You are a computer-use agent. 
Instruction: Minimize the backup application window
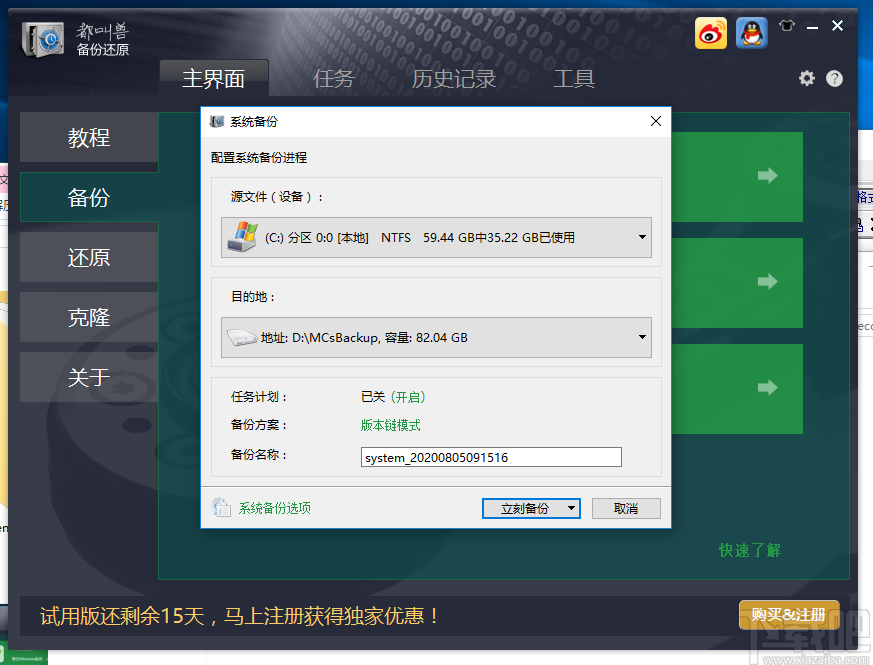[x=812, y=27]
